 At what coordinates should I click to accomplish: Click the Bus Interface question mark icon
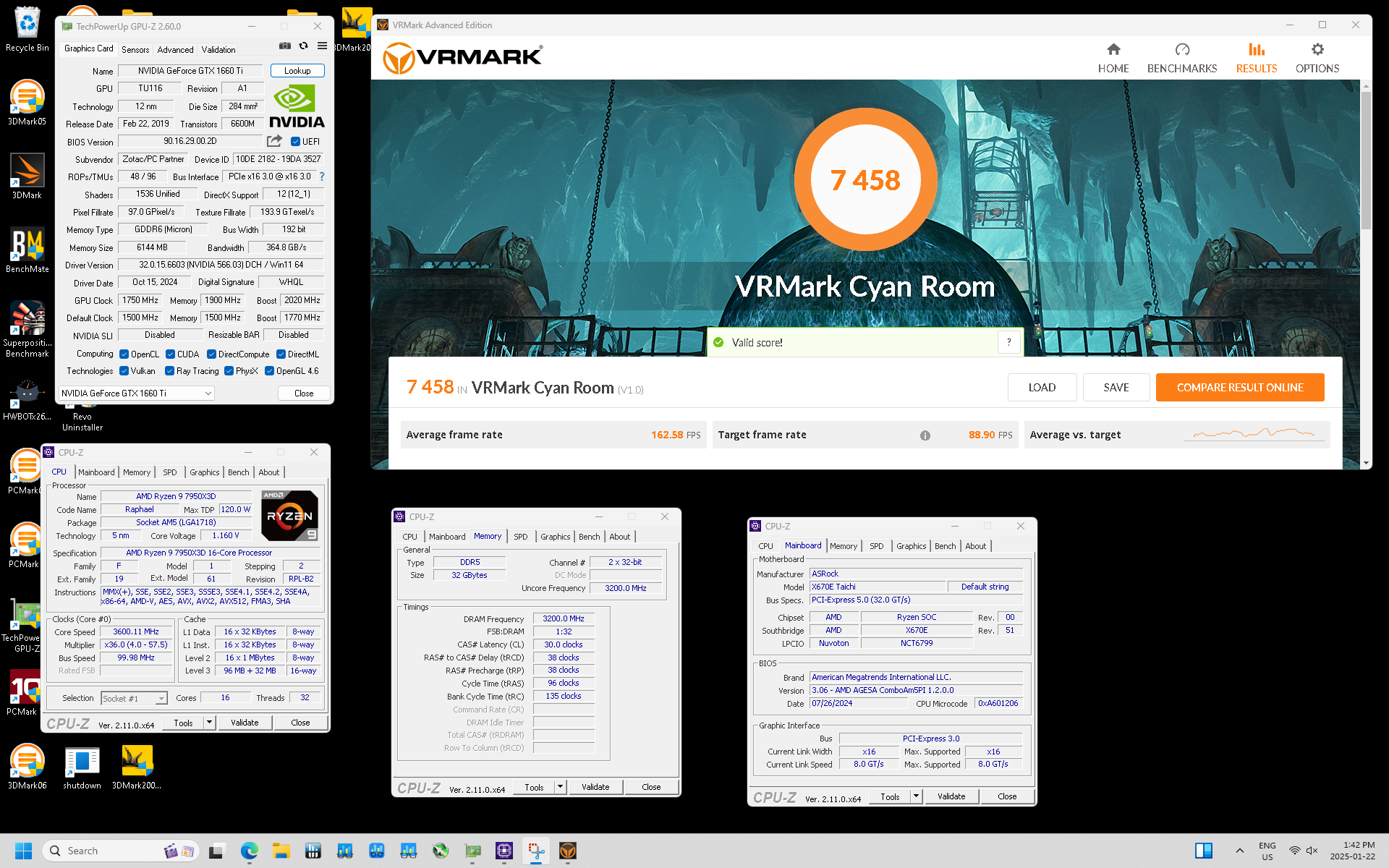pos(322,176)
